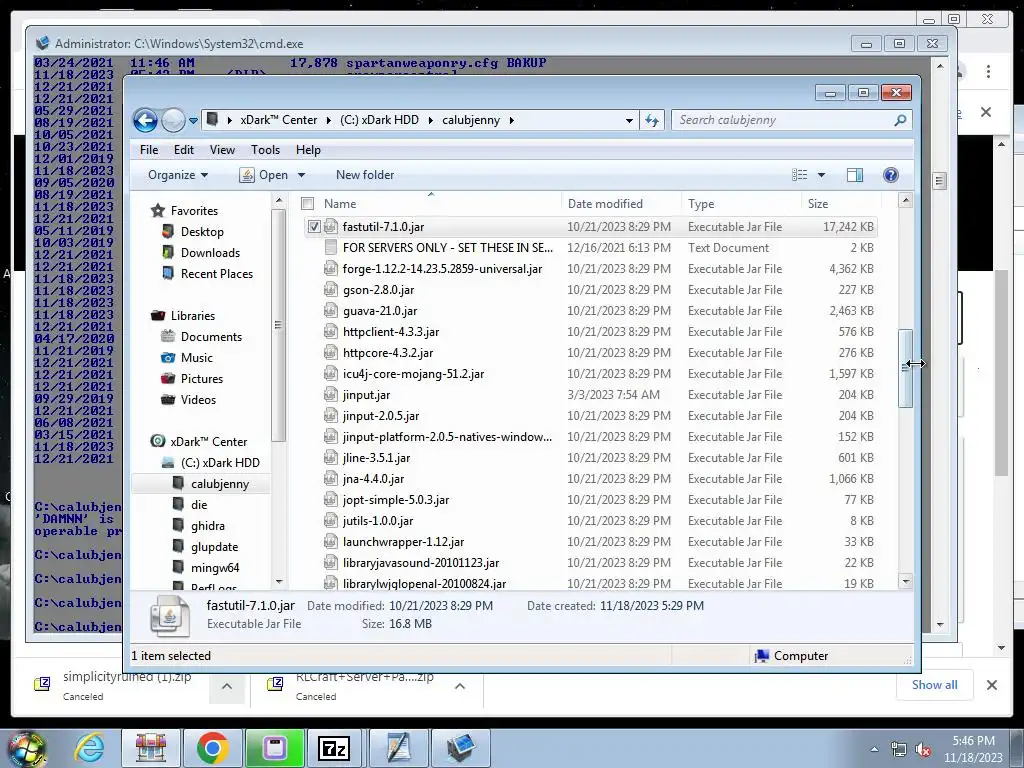Click the Explorer back navigation arrow
The height and width of the screenshot is (768, 1024).
145,120
